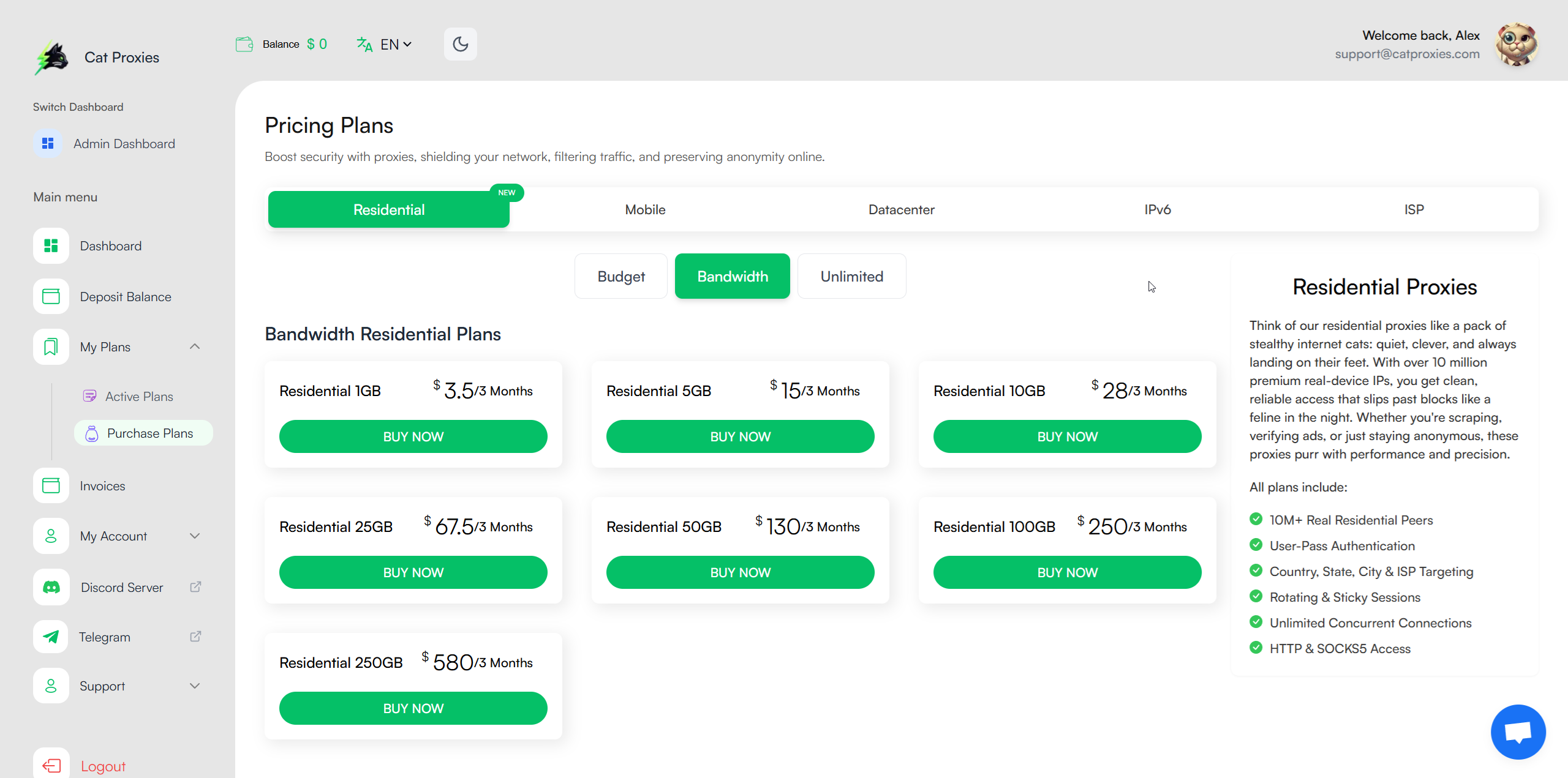Image resolution: width=1568 pixels, height=778 pixels.
Task: Expand the My Account menu
Action: tap(195, 536)
